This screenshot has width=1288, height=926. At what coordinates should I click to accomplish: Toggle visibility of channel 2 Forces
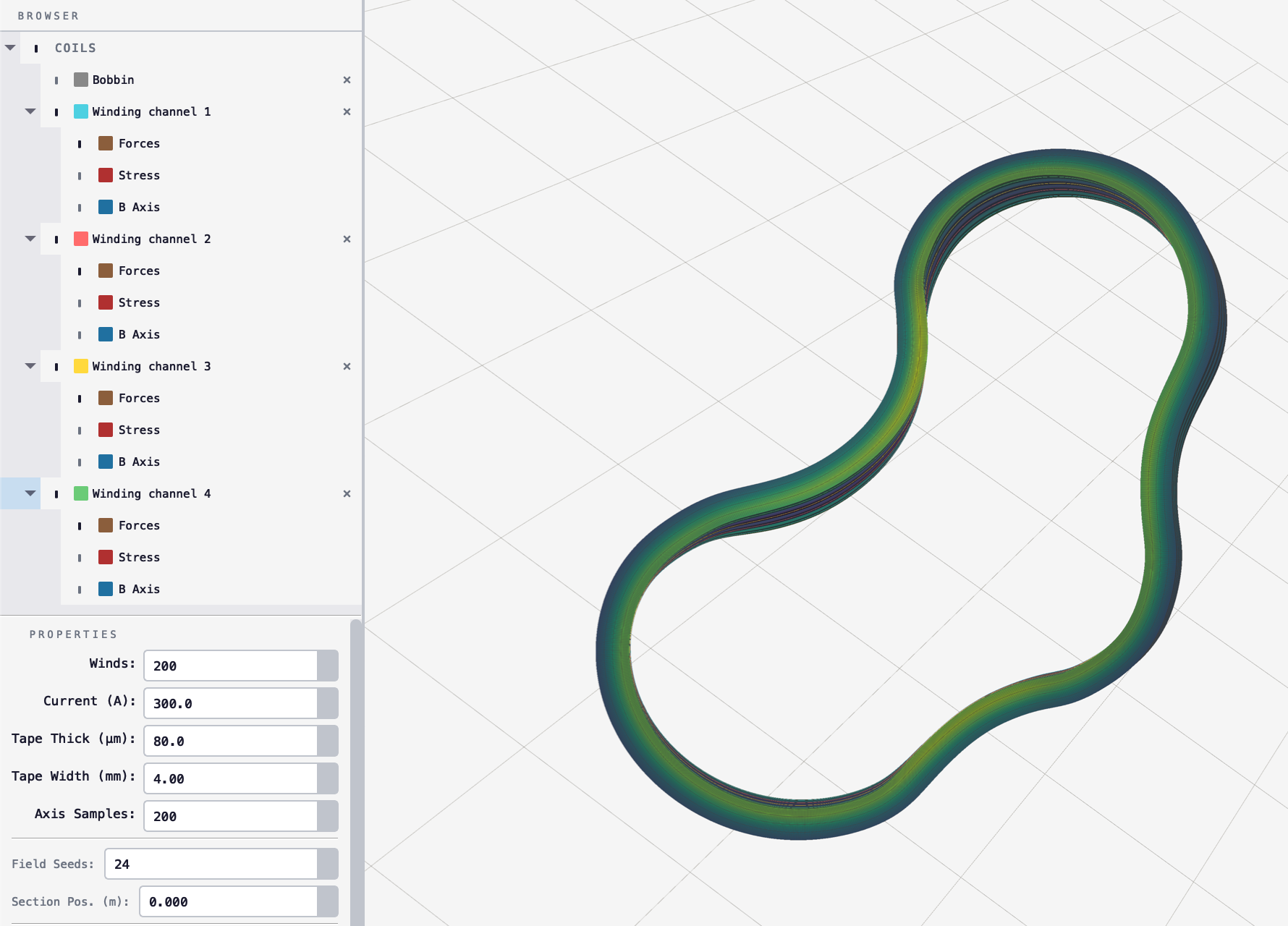pos(80,271)
